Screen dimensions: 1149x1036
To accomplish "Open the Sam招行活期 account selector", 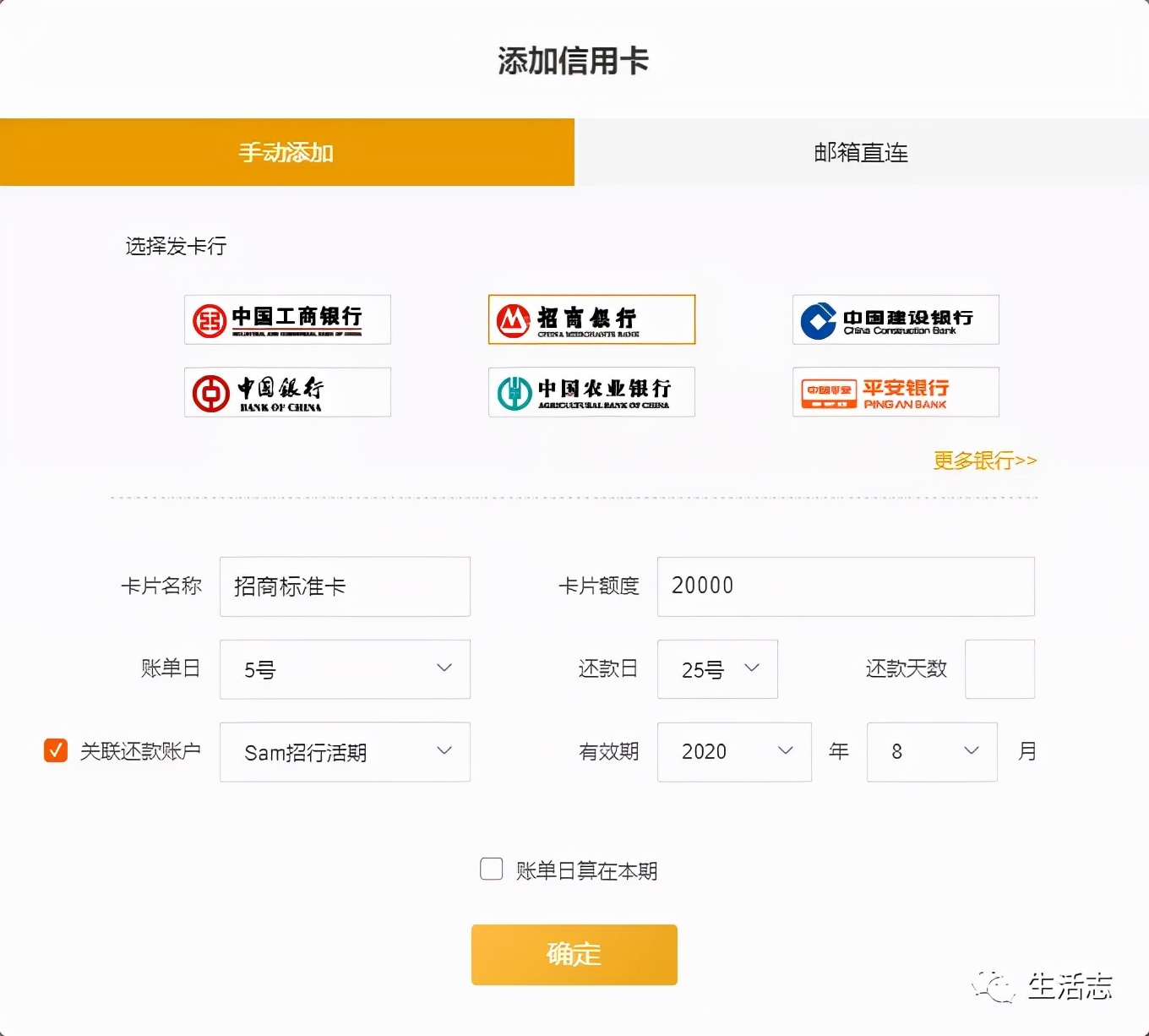I will pyautogui.click(x=345, y=752).
